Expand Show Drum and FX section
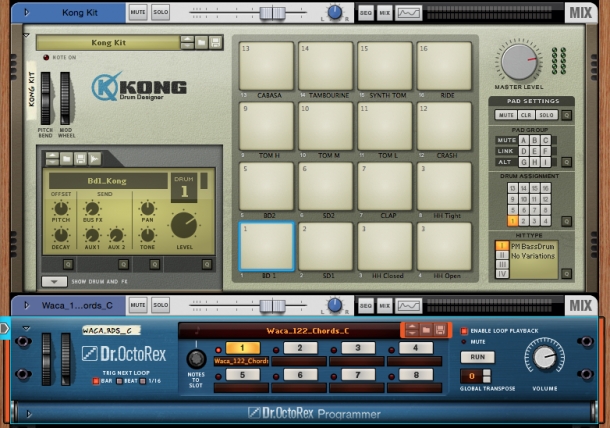610x428 pixels. (x=54, y=281)
